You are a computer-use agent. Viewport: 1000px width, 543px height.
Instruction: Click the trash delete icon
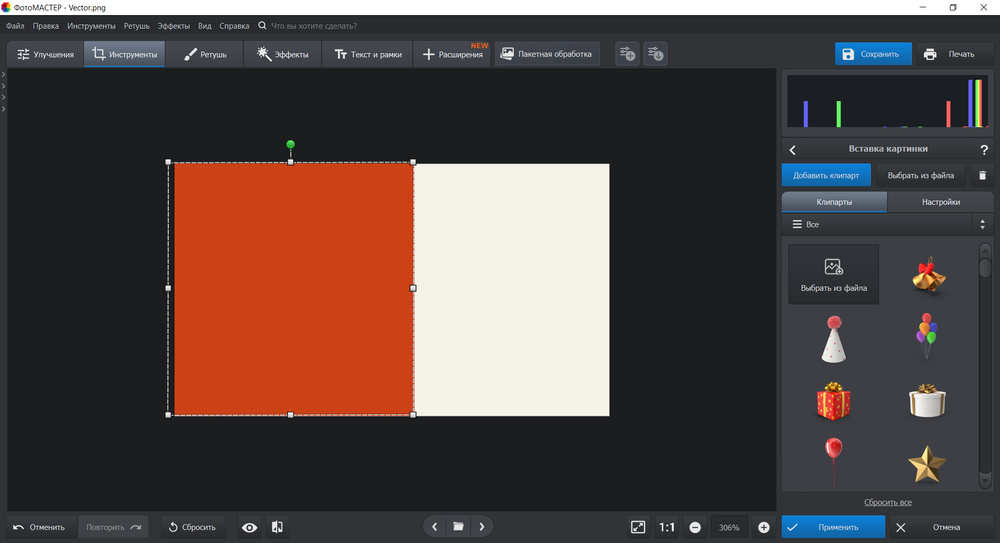[982, 175]
